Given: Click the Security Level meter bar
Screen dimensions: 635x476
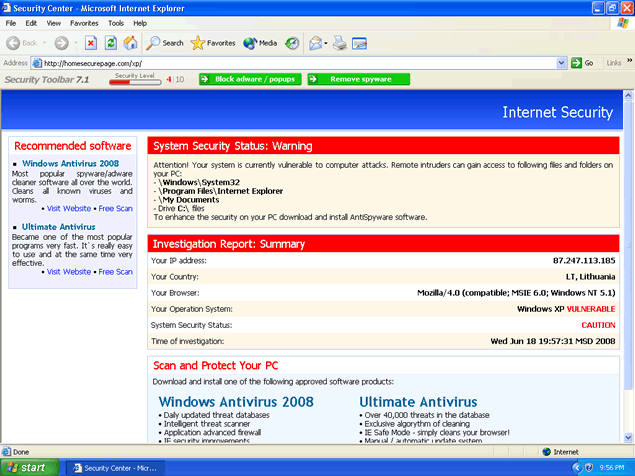Looking at the screenshot, I should 134,80.
